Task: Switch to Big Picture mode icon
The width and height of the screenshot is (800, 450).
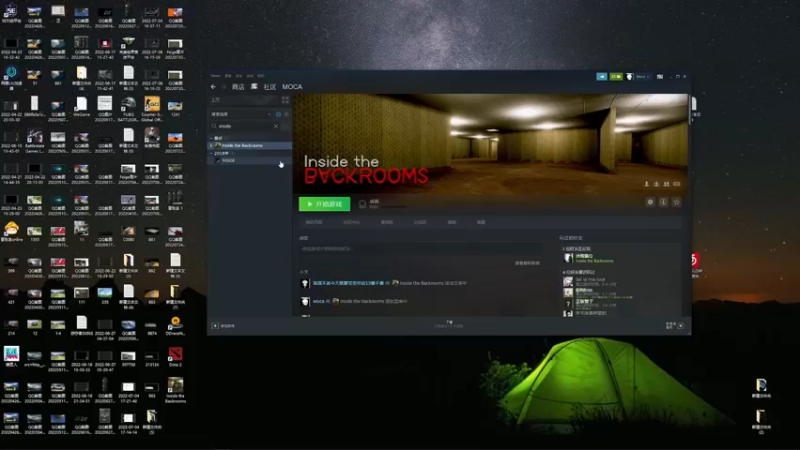Action: click(x=660, y=77)
